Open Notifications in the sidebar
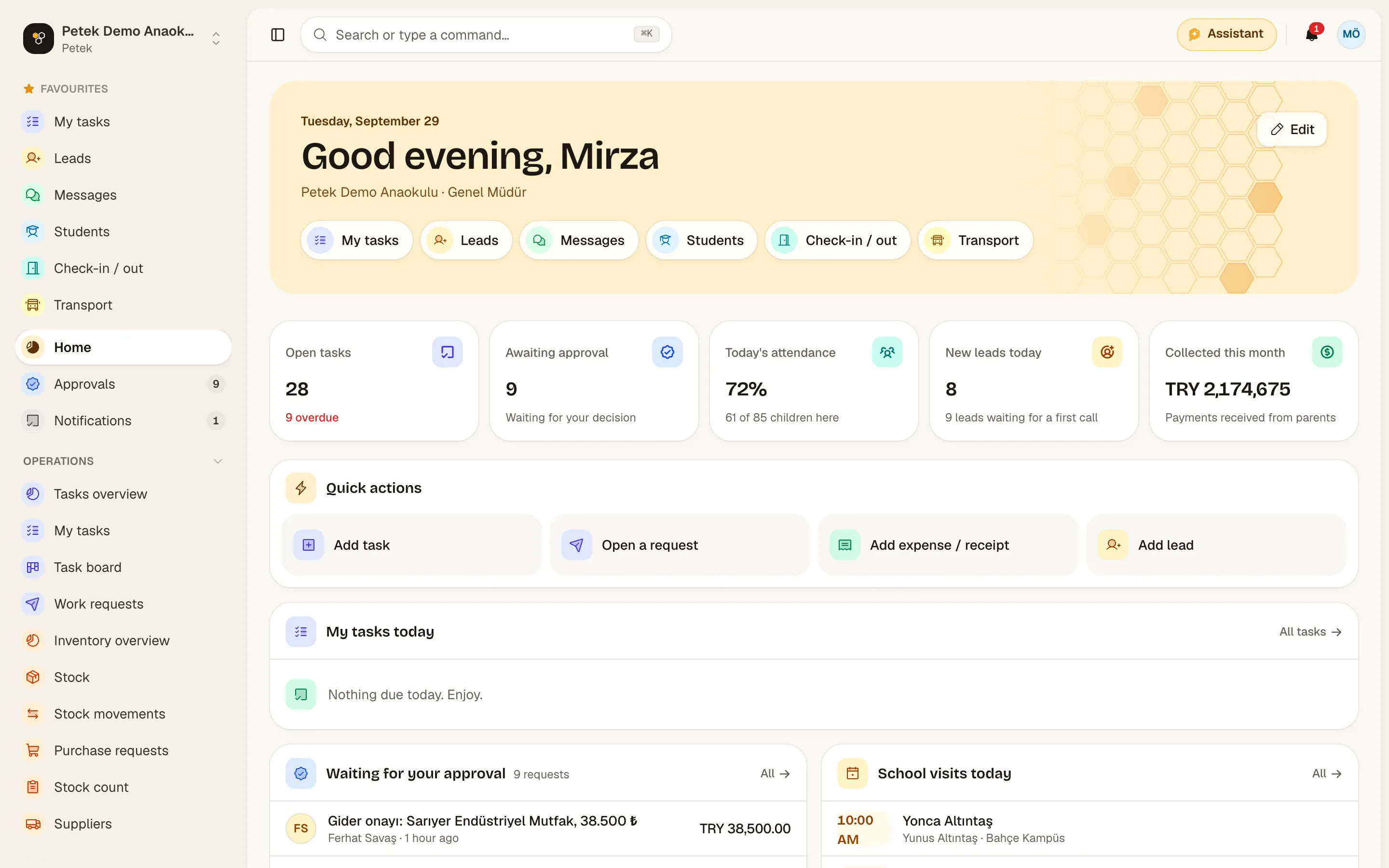This screenshot has width=1389, height=868. tap(123, 421)
